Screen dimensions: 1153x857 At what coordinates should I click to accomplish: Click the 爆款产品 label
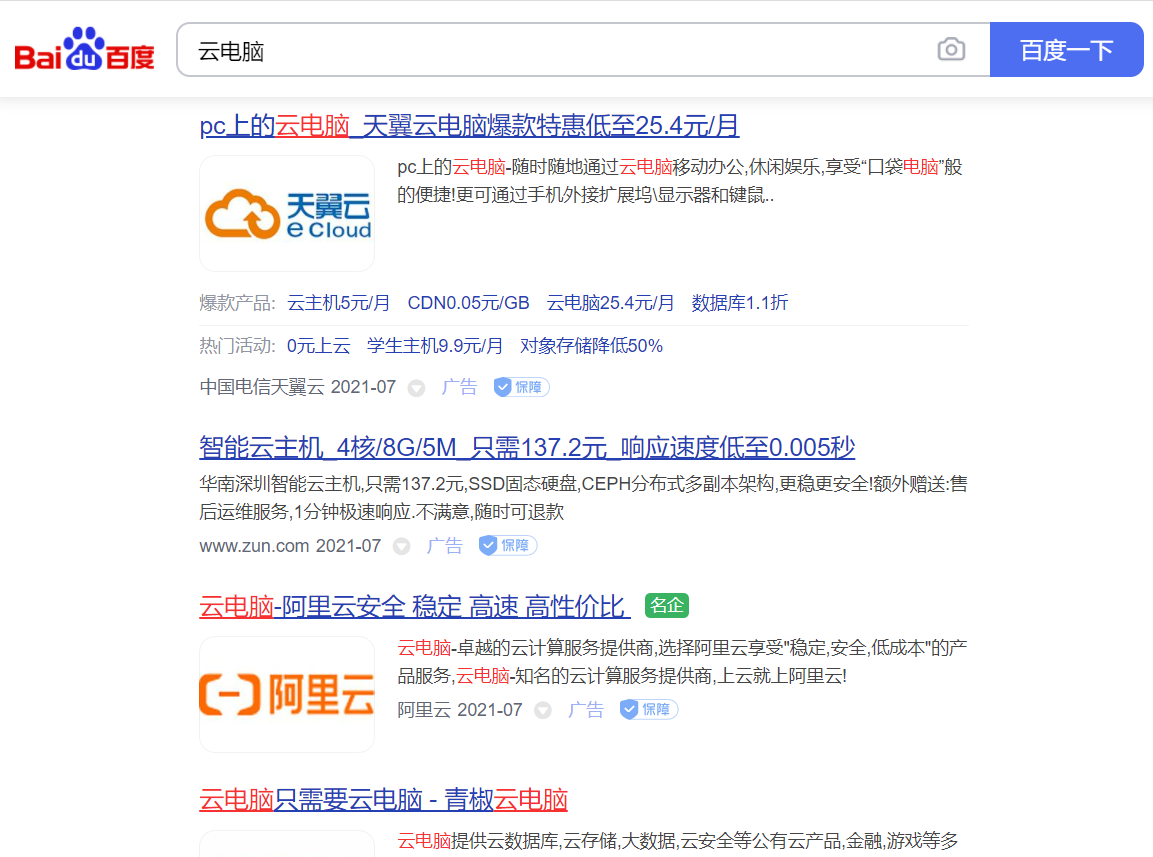click(237, 303)
